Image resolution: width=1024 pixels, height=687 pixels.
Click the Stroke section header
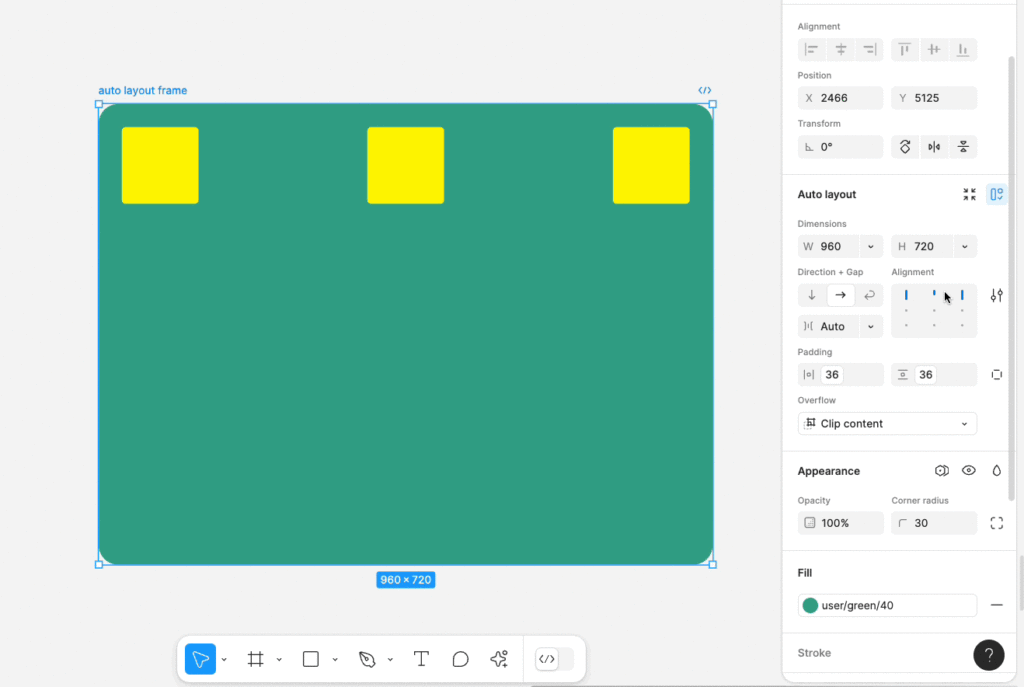[x=814, y=653]
